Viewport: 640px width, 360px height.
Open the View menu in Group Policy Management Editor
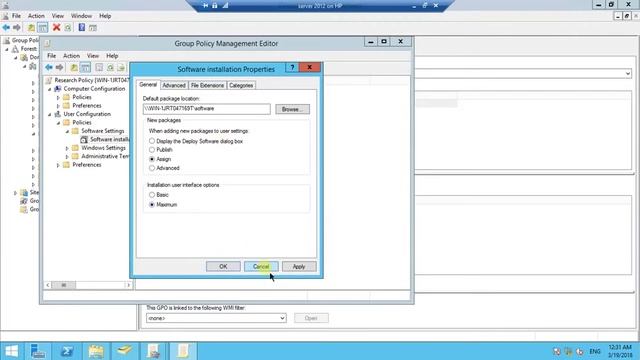(x=93, y=56)
